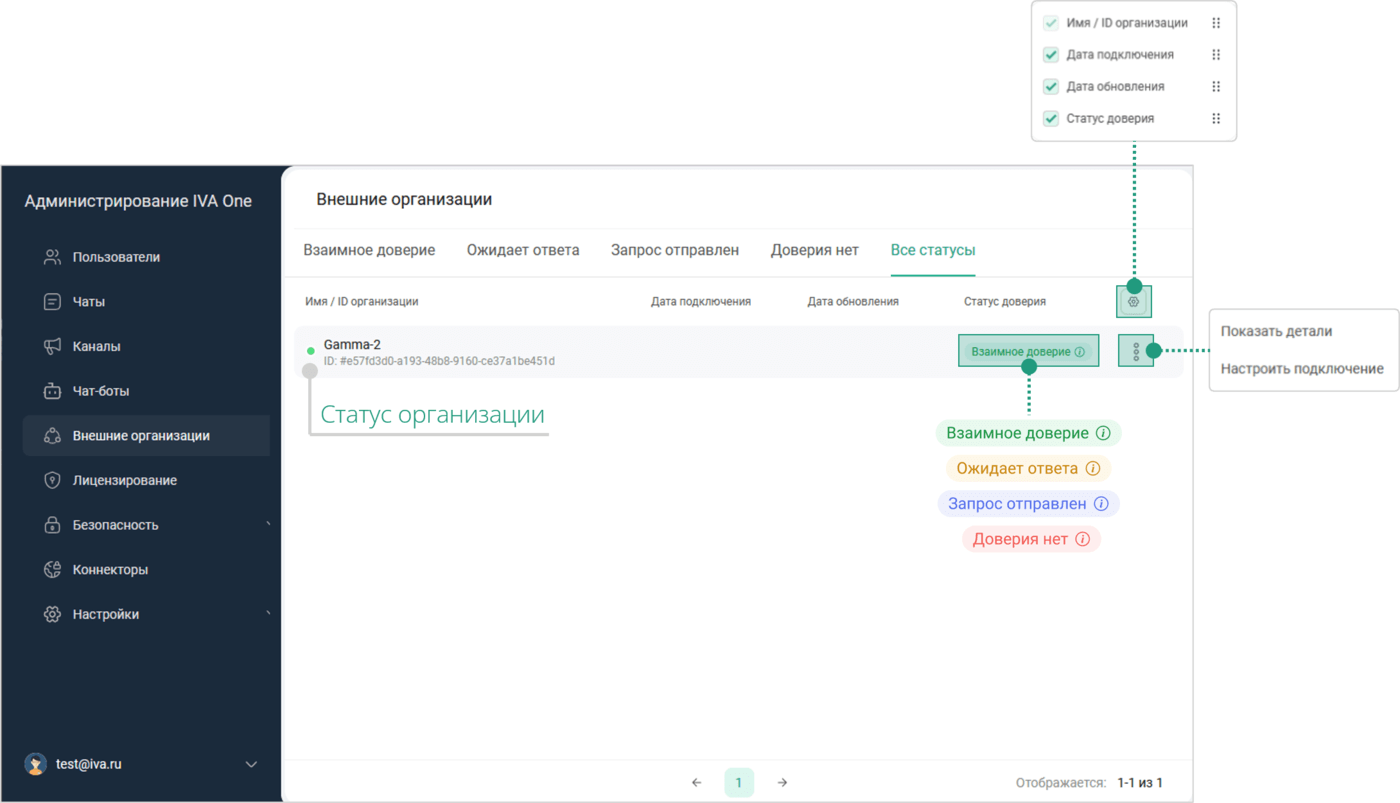Click the Connectors globe icon
The image size is (1400, 803).
[x=53, y=570]
